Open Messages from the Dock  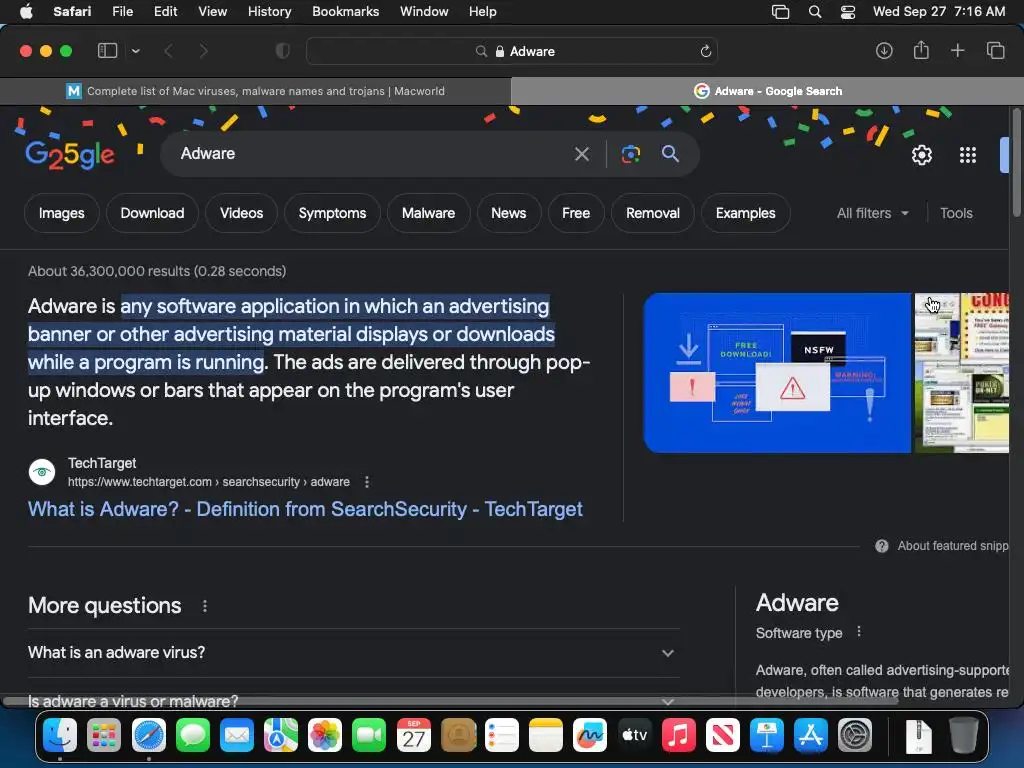(193, 735)
